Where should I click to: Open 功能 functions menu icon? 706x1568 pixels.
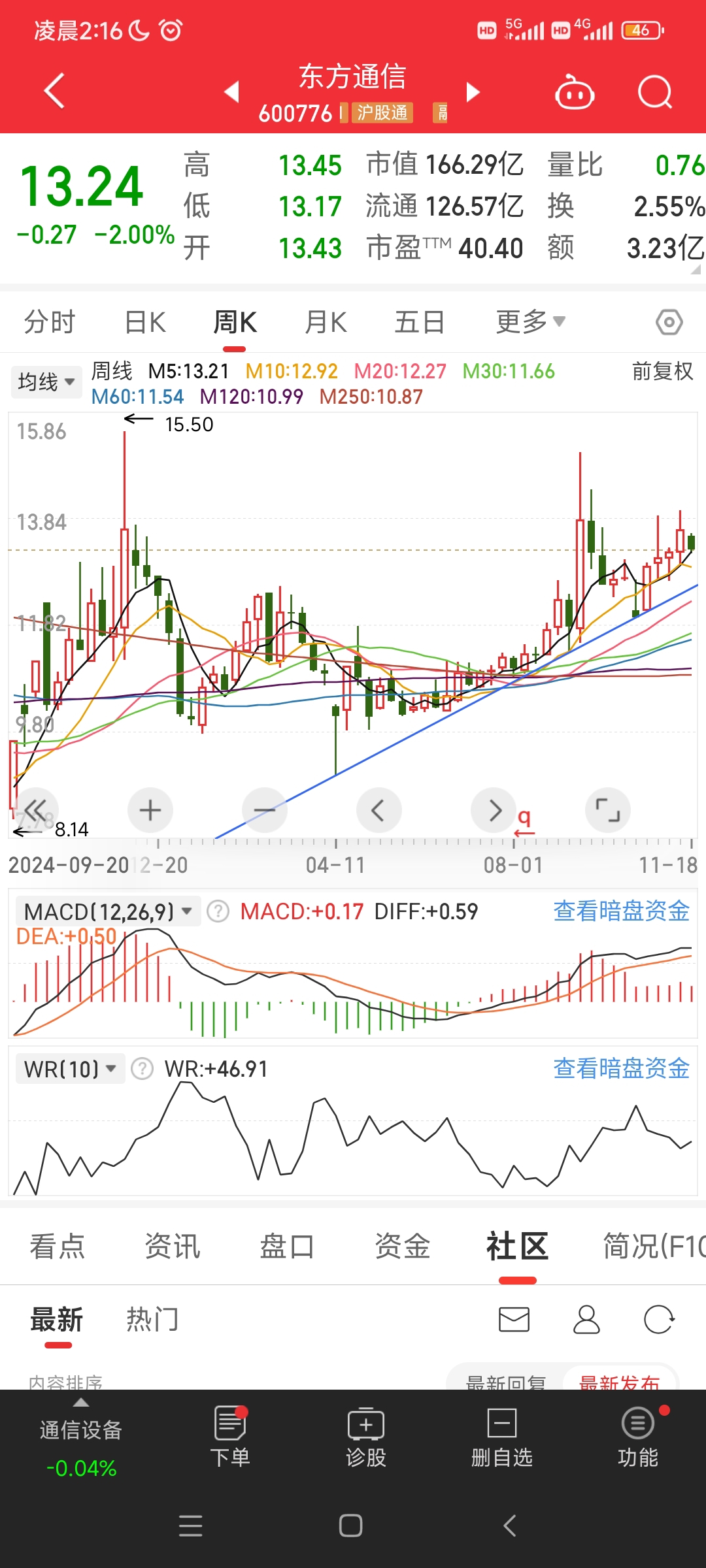click(x=638, y=1437)
